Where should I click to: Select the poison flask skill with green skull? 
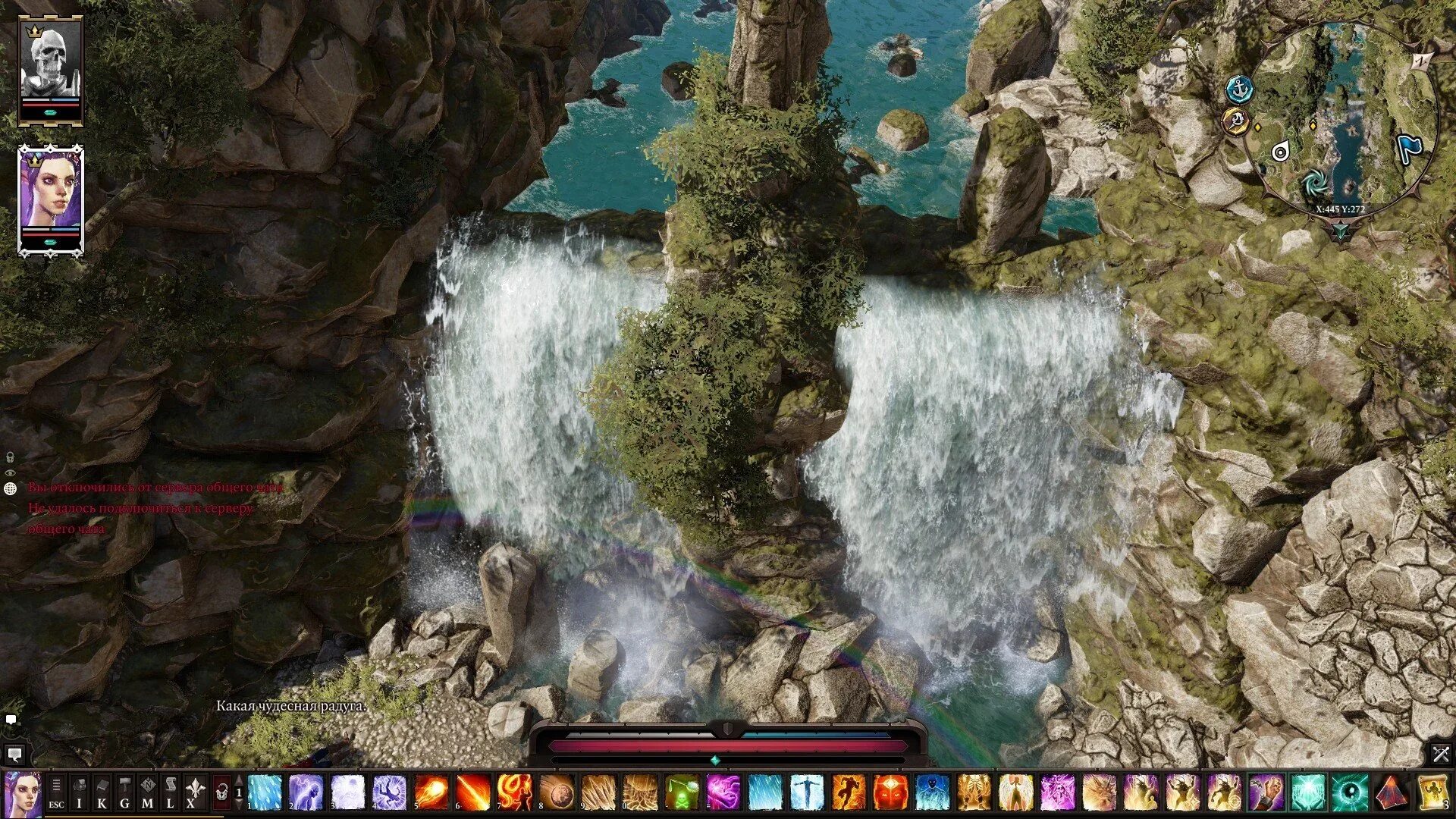click(x=682, y=792)
